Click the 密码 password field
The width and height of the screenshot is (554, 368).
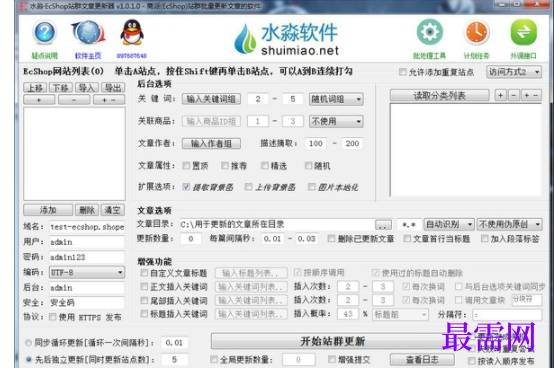(x=87, y=257)
